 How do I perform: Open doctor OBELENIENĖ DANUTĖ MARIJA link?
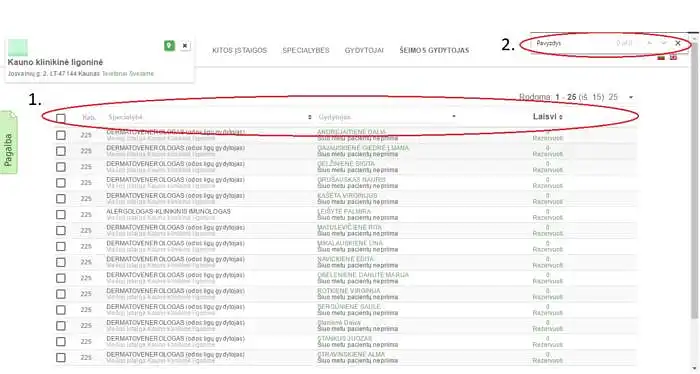pos(363,275)
